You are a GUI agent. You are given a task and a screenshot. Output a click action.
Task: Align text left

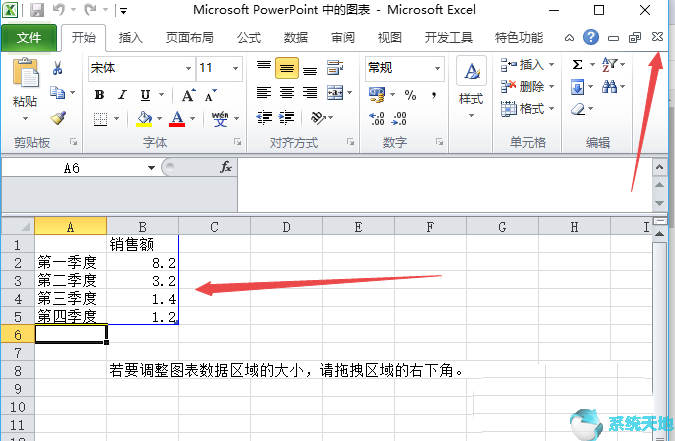(264, 93)
